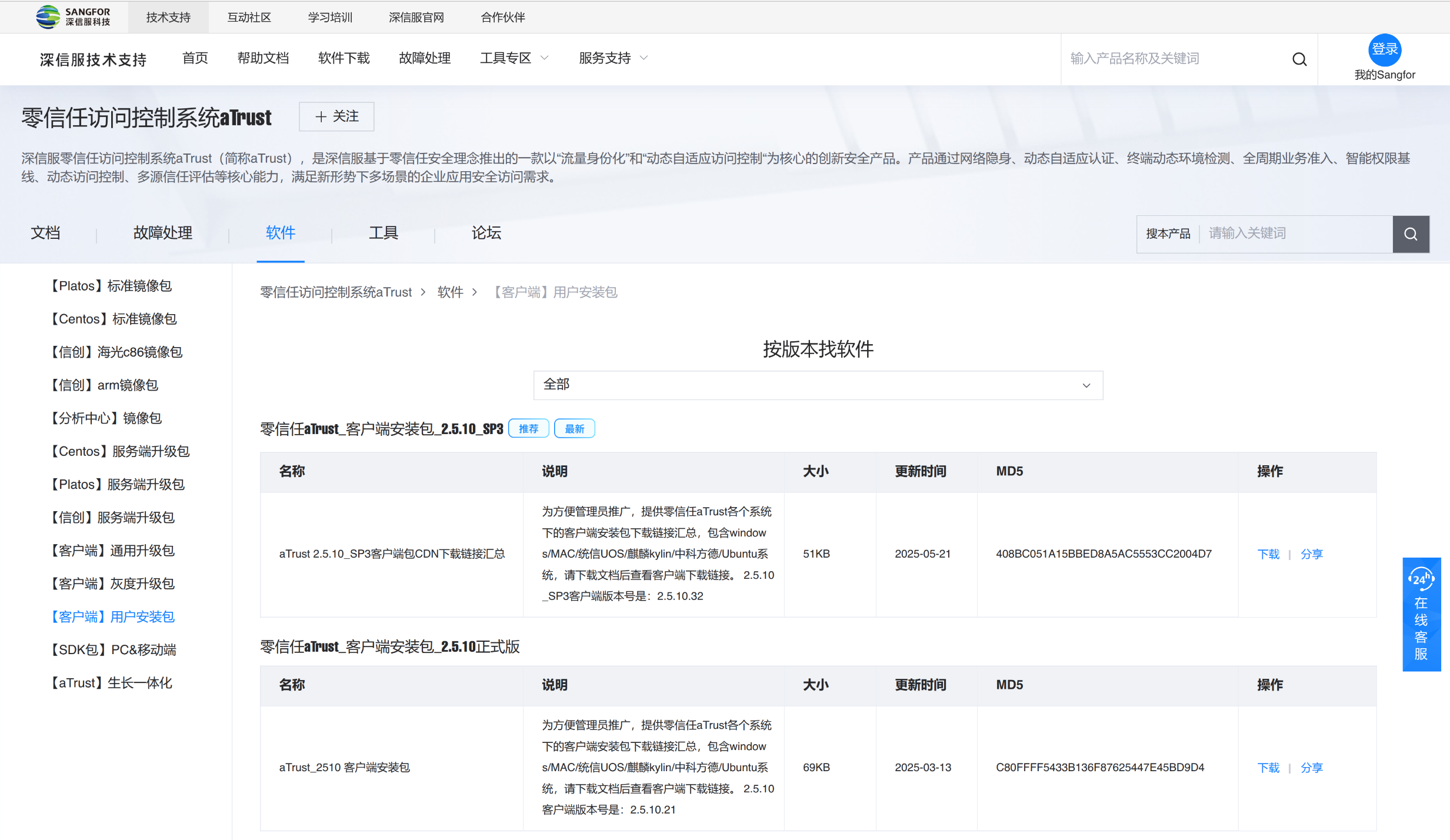Expand the 服务支持 dropdown menu

(613, 58)
